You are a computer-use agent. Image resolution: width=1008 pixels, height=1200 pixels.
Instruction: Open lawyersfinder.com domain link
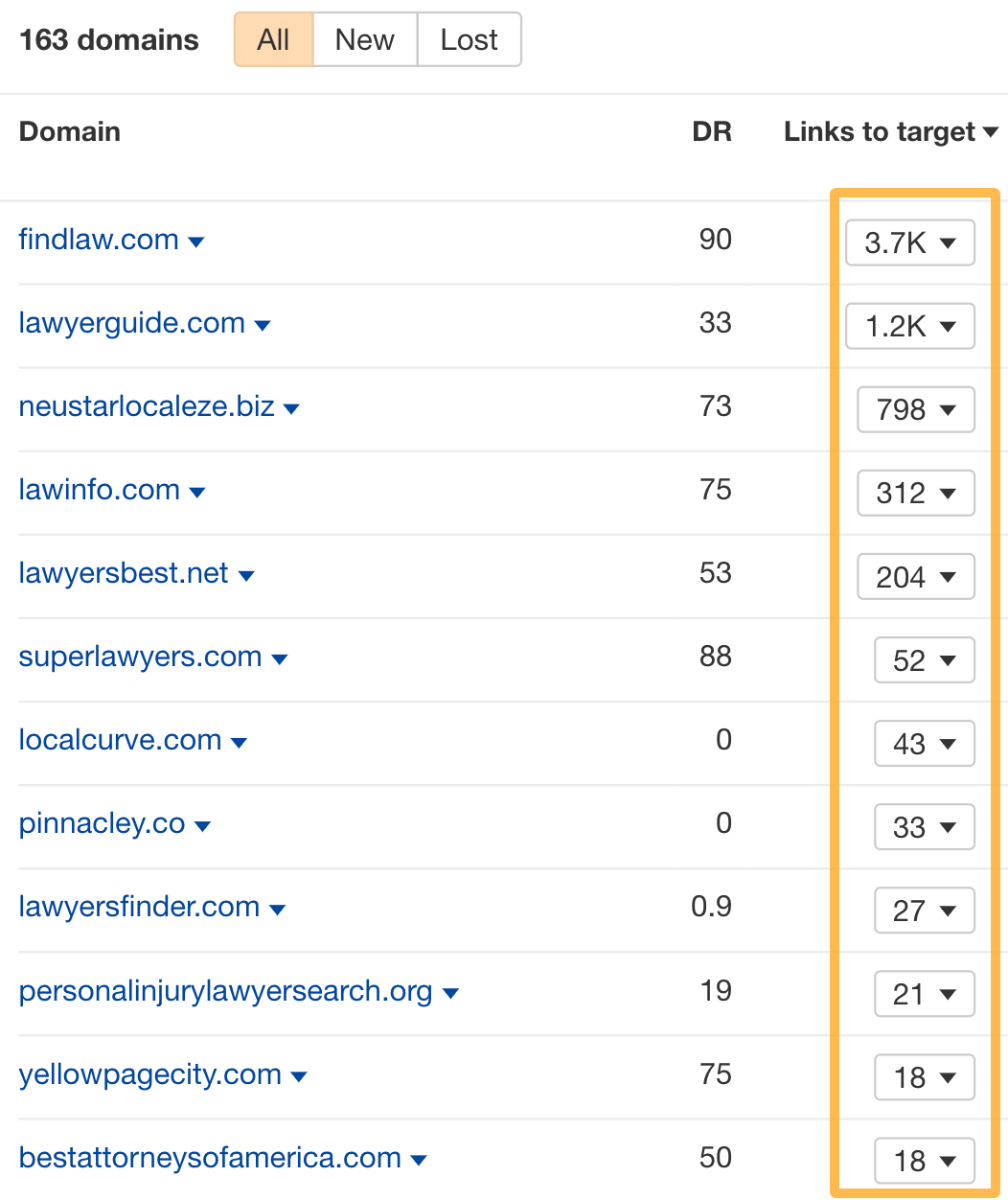140,907
